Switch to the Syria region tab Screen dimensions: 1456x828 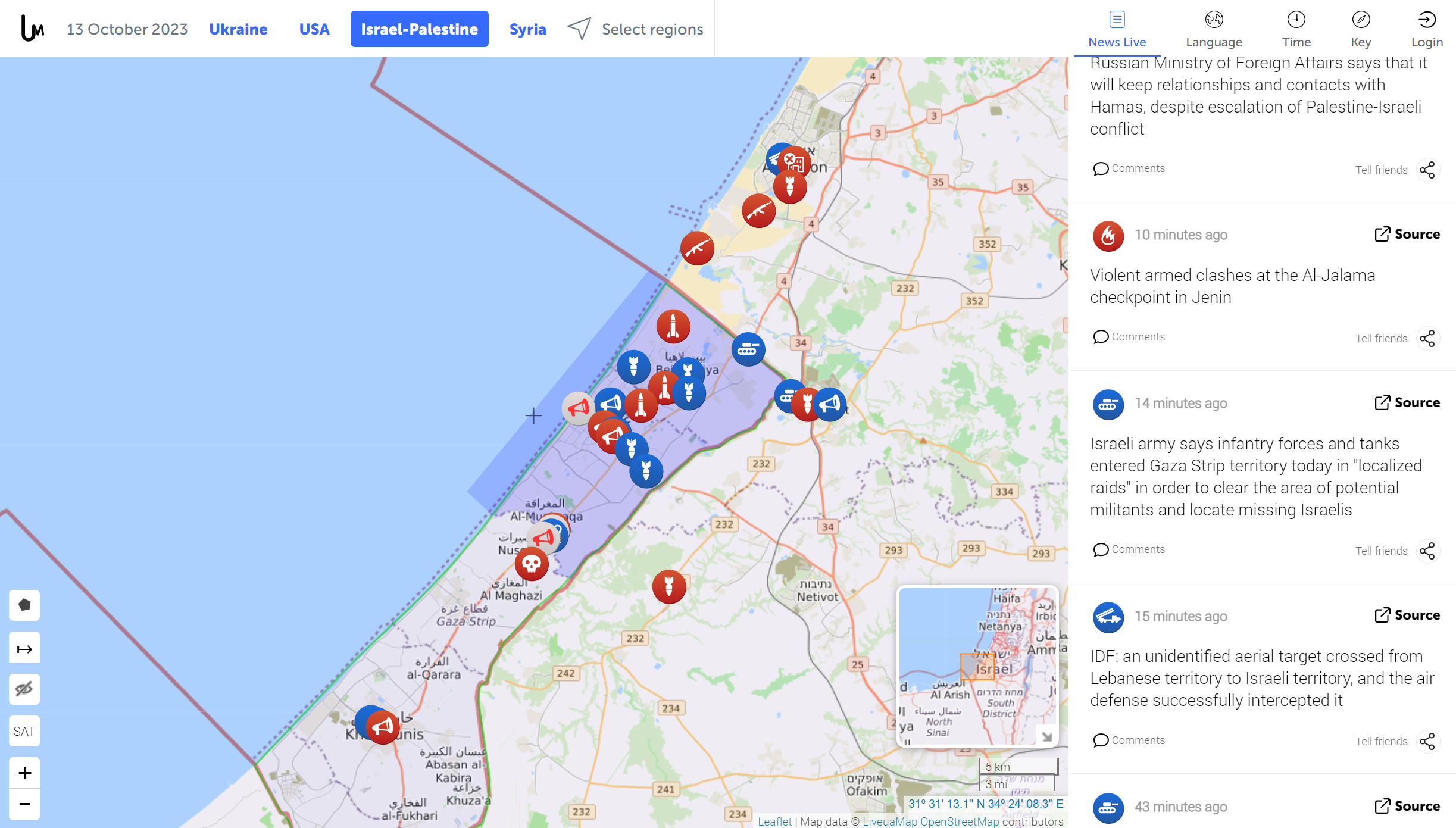[527, 29]
